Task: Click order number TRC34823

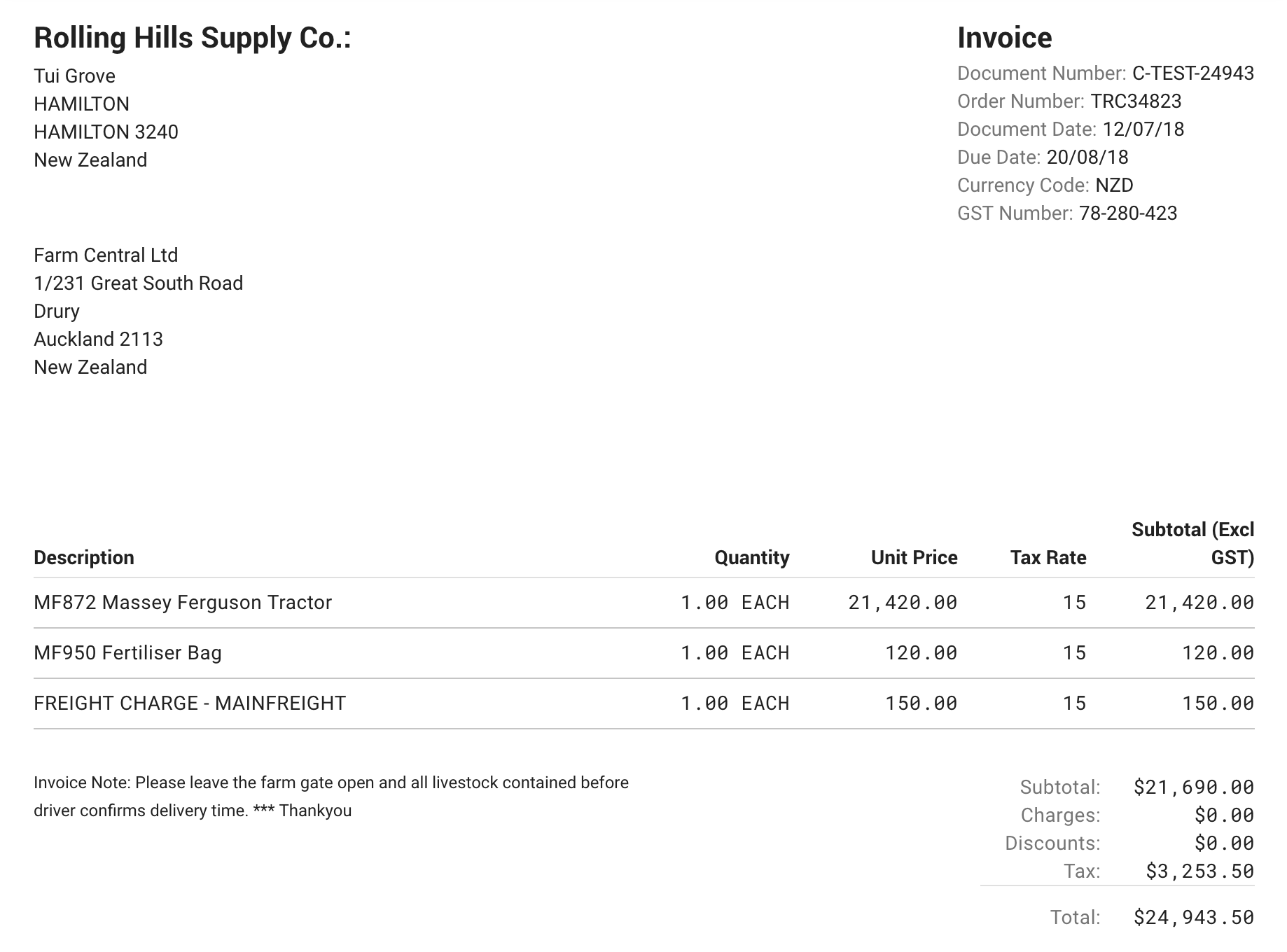Action: 1136,101
